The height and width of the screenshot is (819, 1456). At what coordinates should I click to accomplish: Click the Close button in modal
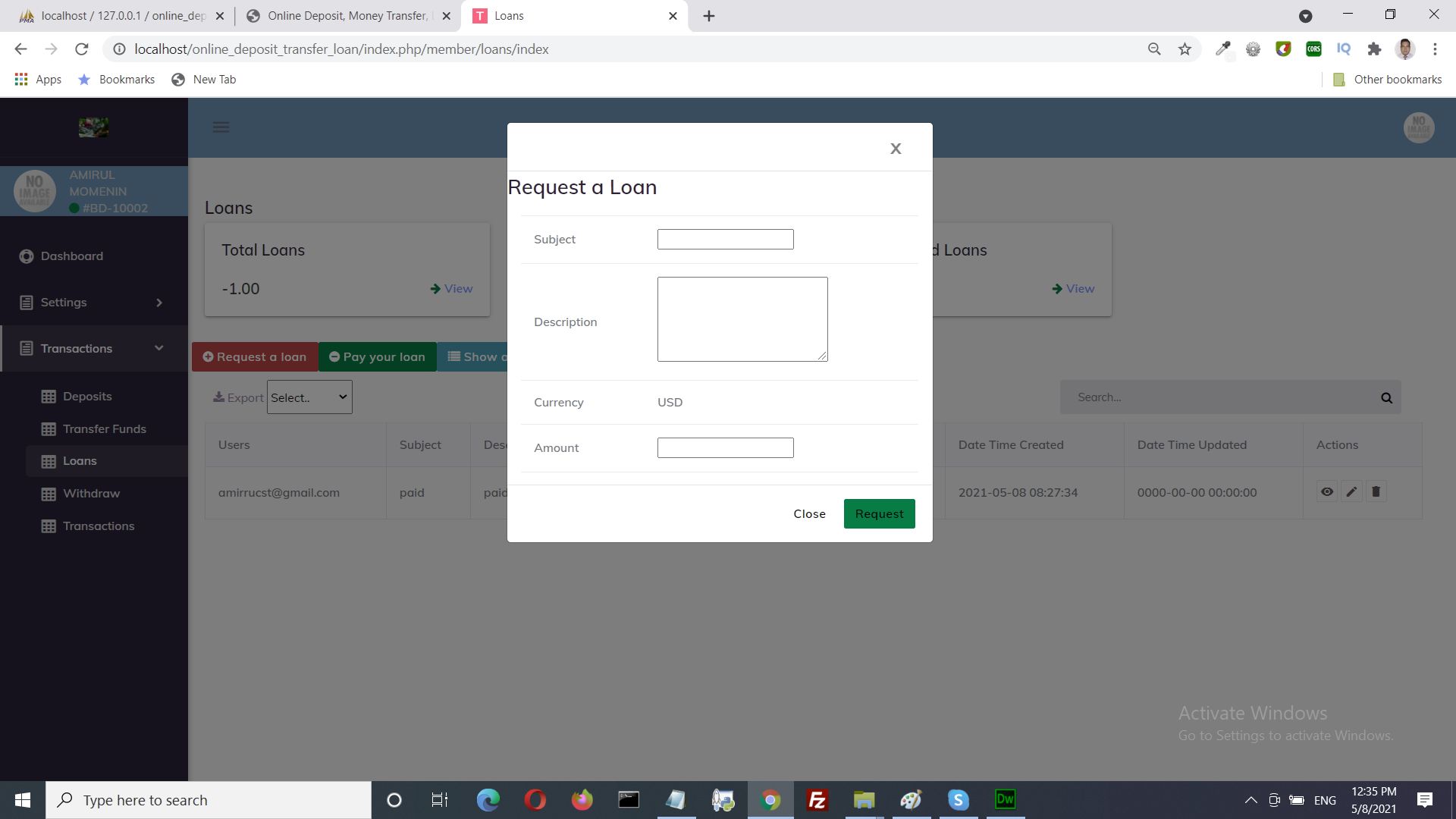[809, 514]
